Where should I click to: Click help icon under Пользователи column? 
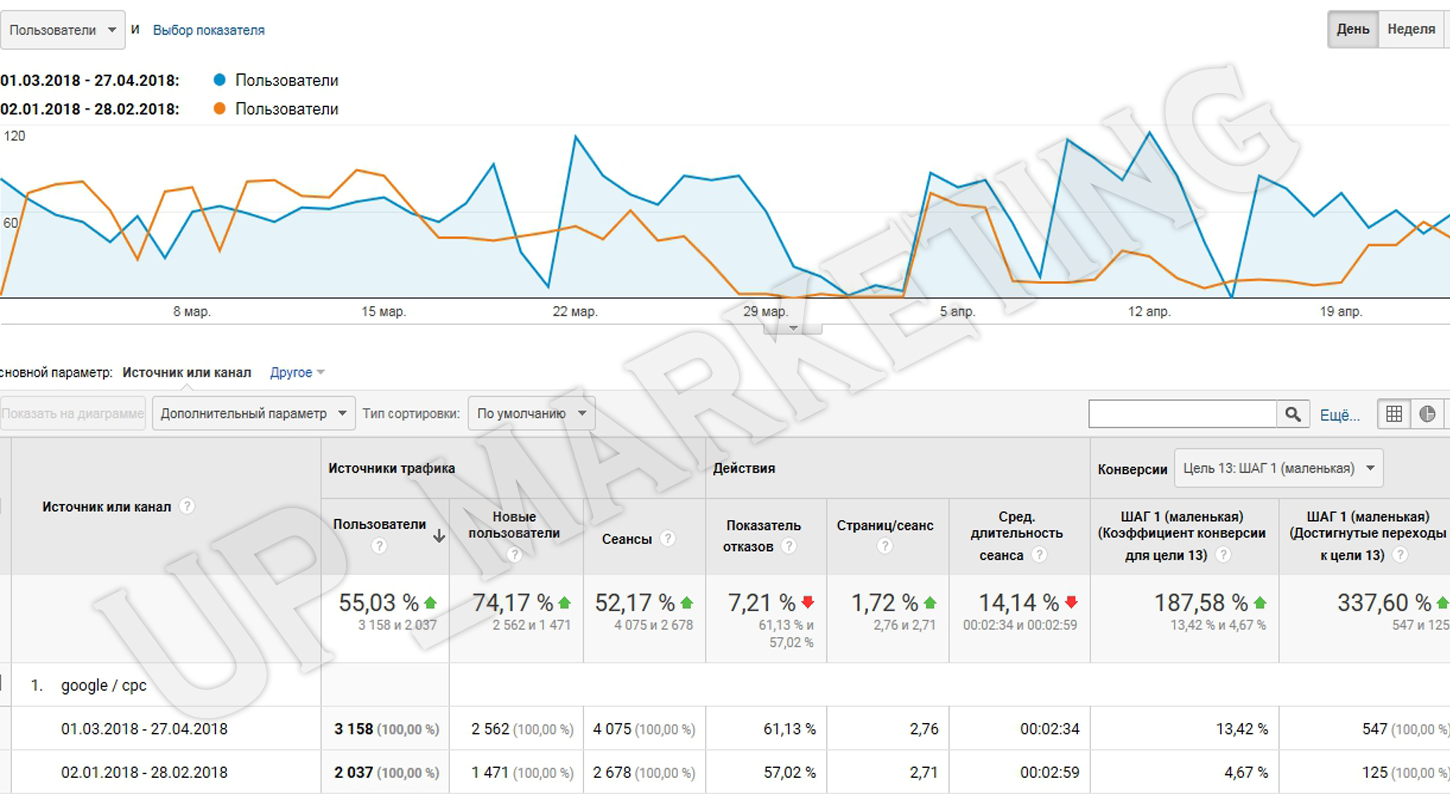pyautogui.click(x=379, y=546)
